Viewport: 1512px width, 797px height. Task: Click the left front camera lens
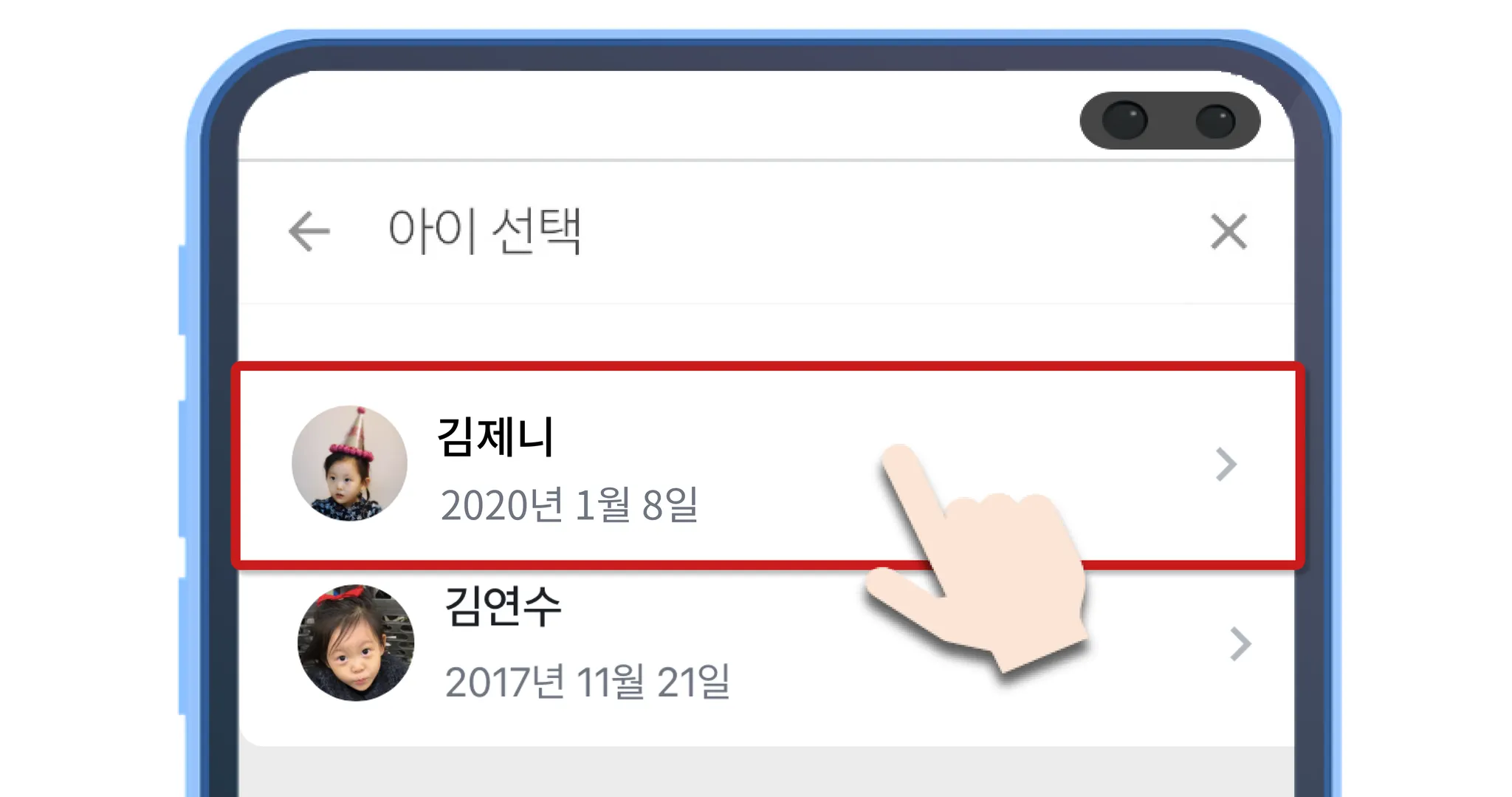pyautogui.click(x=1124, y=120)
